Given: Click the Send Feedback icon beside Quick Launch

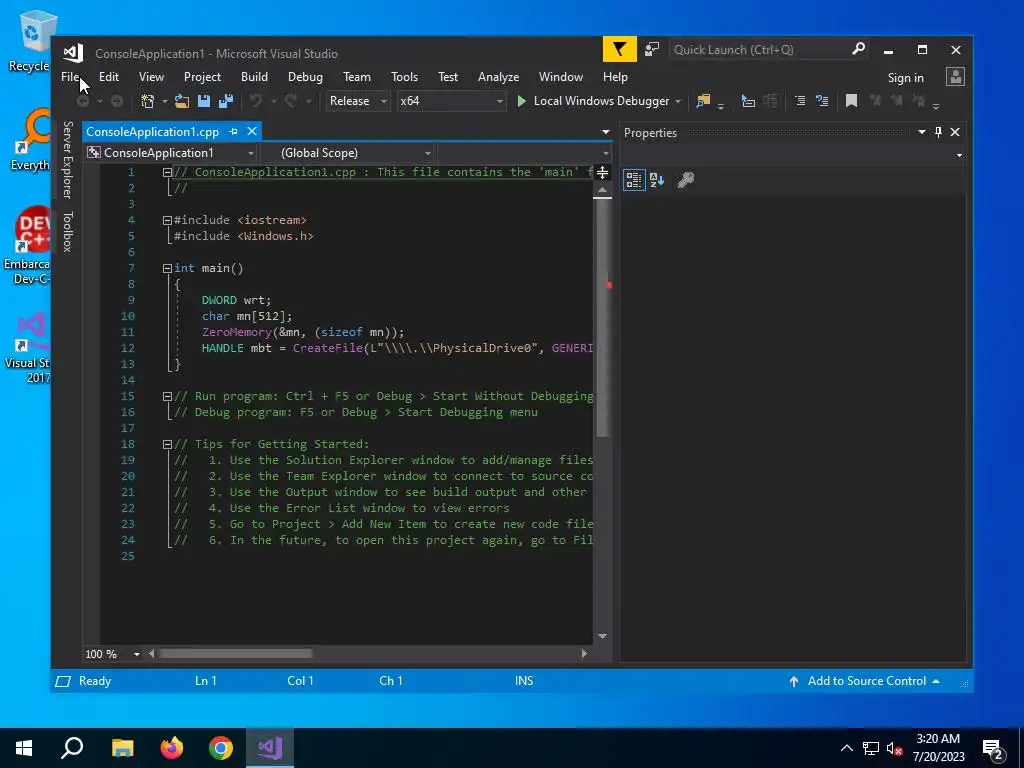Looking at the screenshot, I should click(x=652, y=50).
